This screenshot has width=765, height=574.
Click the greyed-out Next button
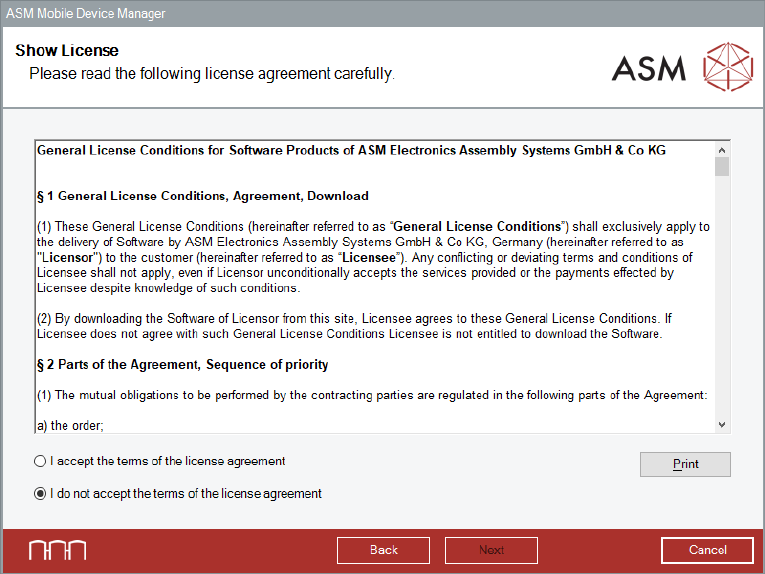(x=491, y=550)
